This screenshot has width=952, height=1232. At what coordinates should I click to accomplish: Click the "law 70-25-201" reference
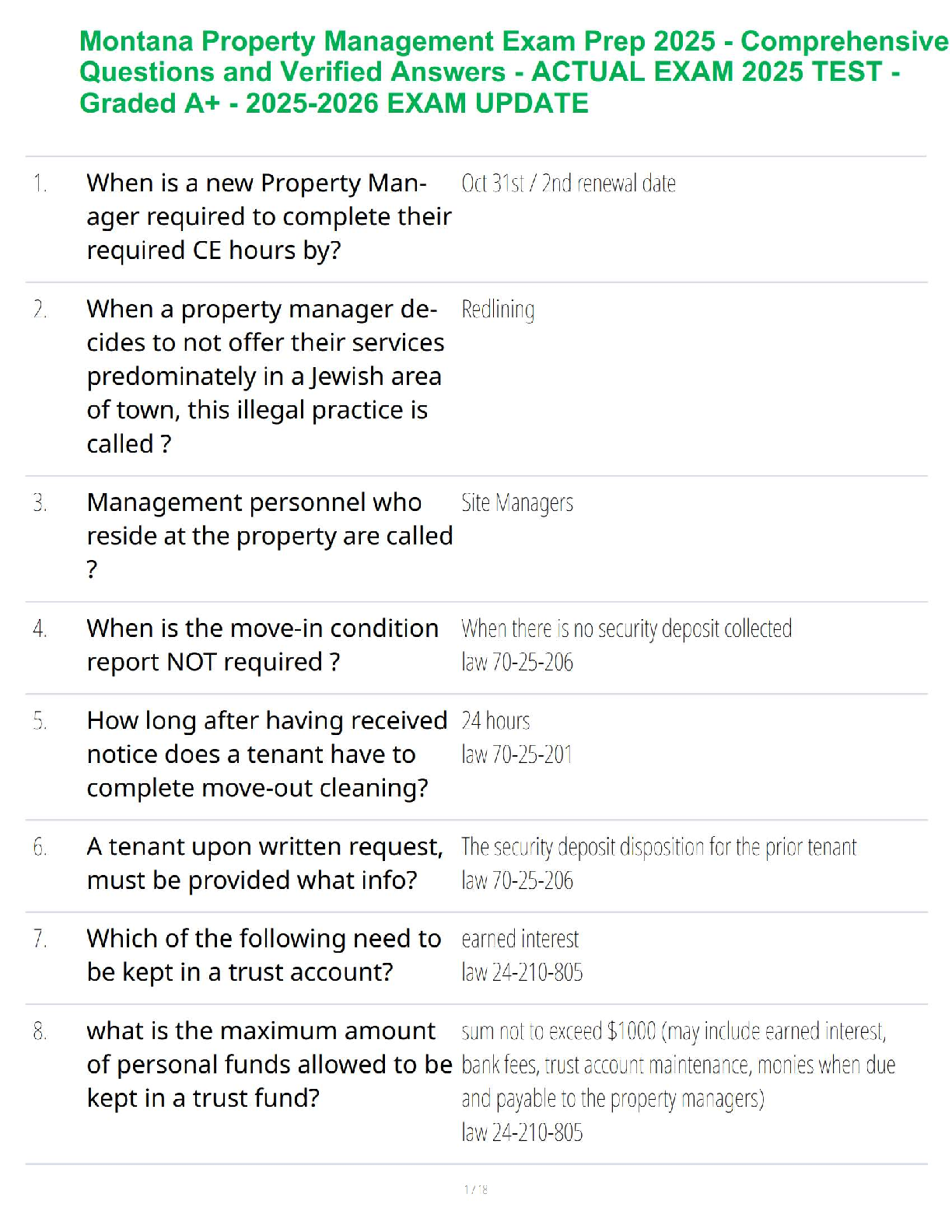click(x=516, y=754)
